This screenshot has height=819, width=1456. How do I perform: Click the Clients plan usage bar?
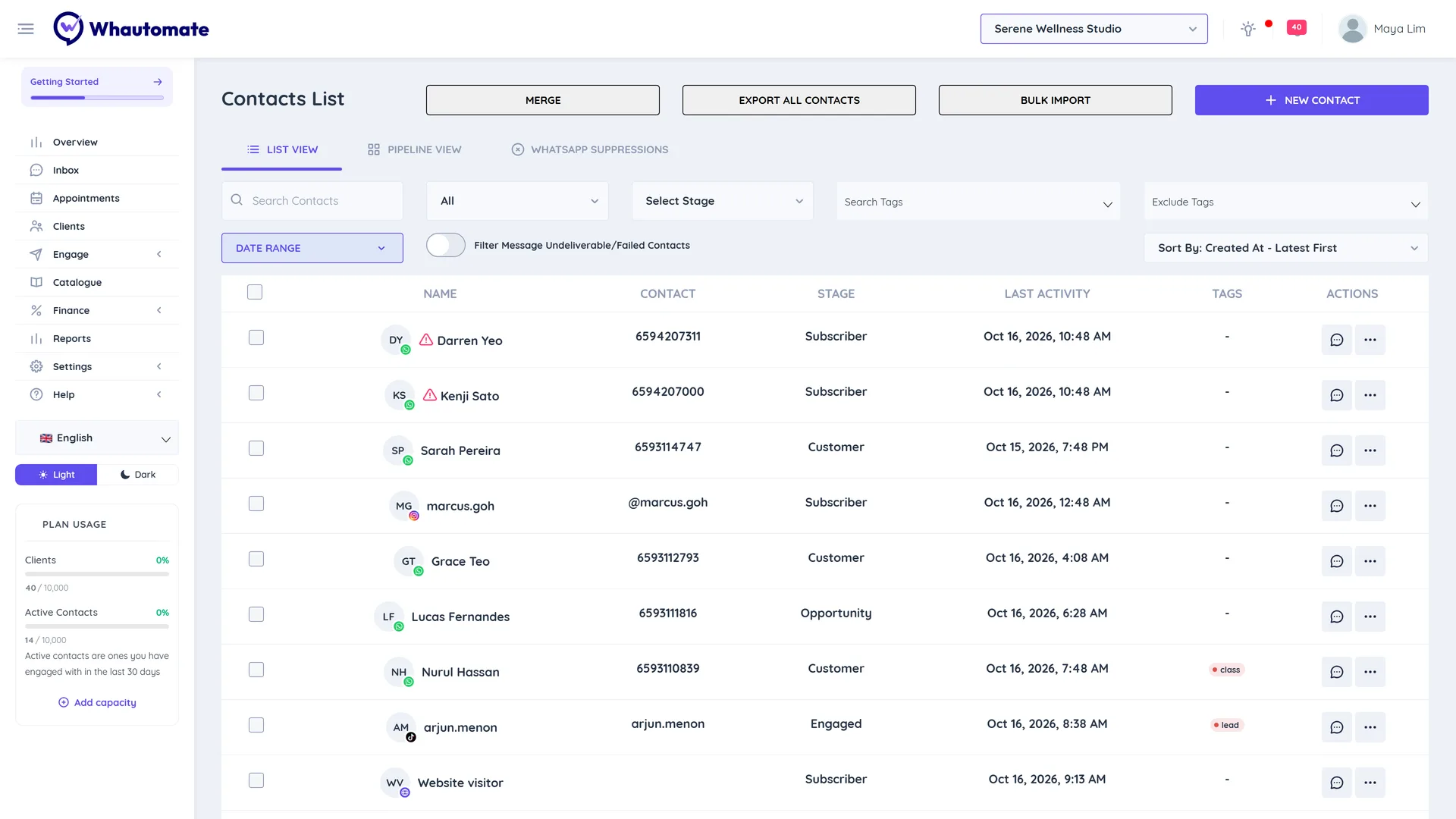click(97, 574)
